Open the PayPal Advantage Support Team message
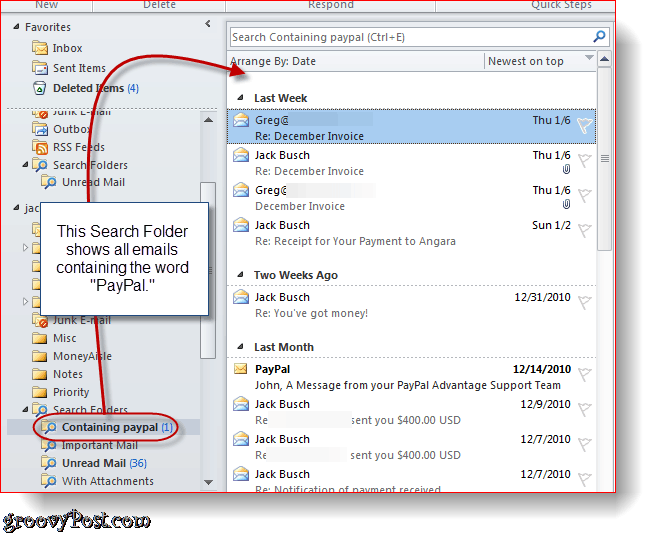 (411, 377)
